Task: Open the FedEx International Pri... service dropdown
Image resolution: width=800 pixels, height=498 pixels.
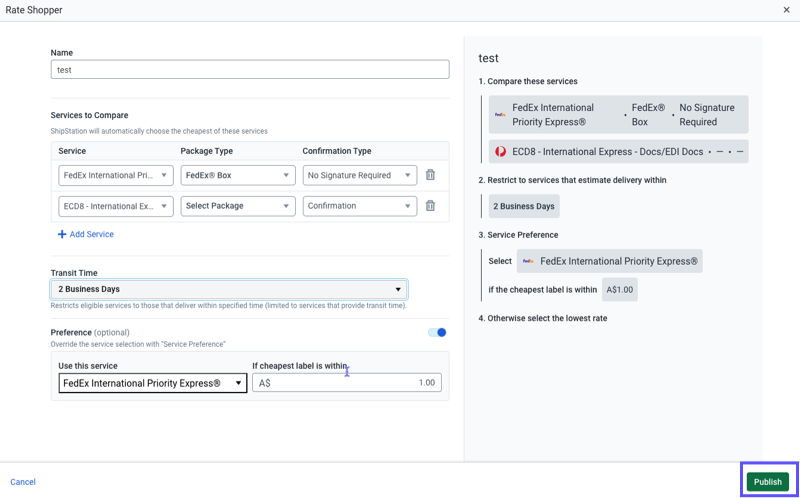Action: 116,175
